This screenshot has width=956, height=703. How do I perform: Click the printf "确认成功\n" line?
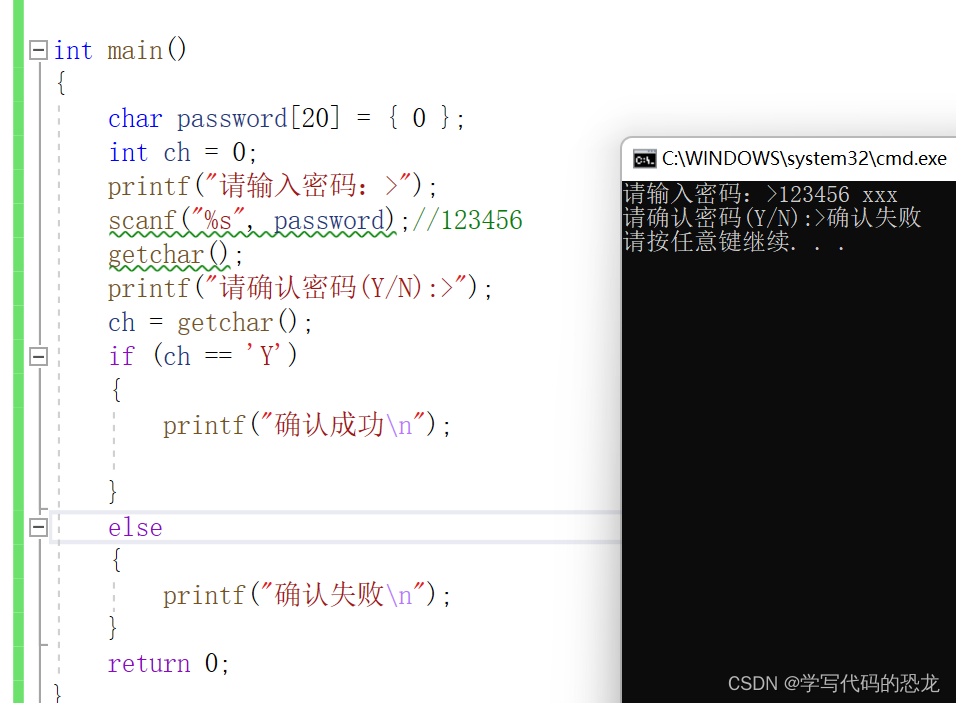(x=306, y=425)
